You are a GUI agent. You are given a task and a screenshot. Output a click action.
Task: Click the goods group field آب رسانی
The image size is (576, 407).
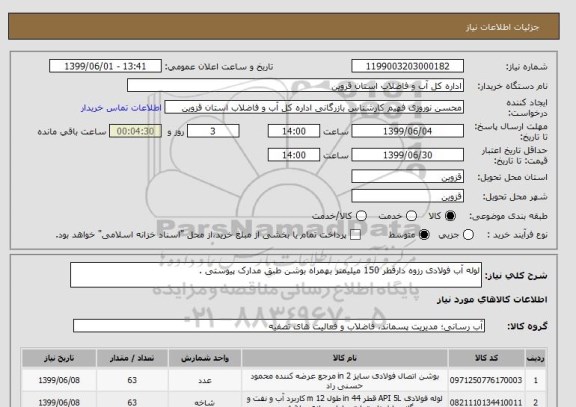pyautogui.click(x=279, y=326)
